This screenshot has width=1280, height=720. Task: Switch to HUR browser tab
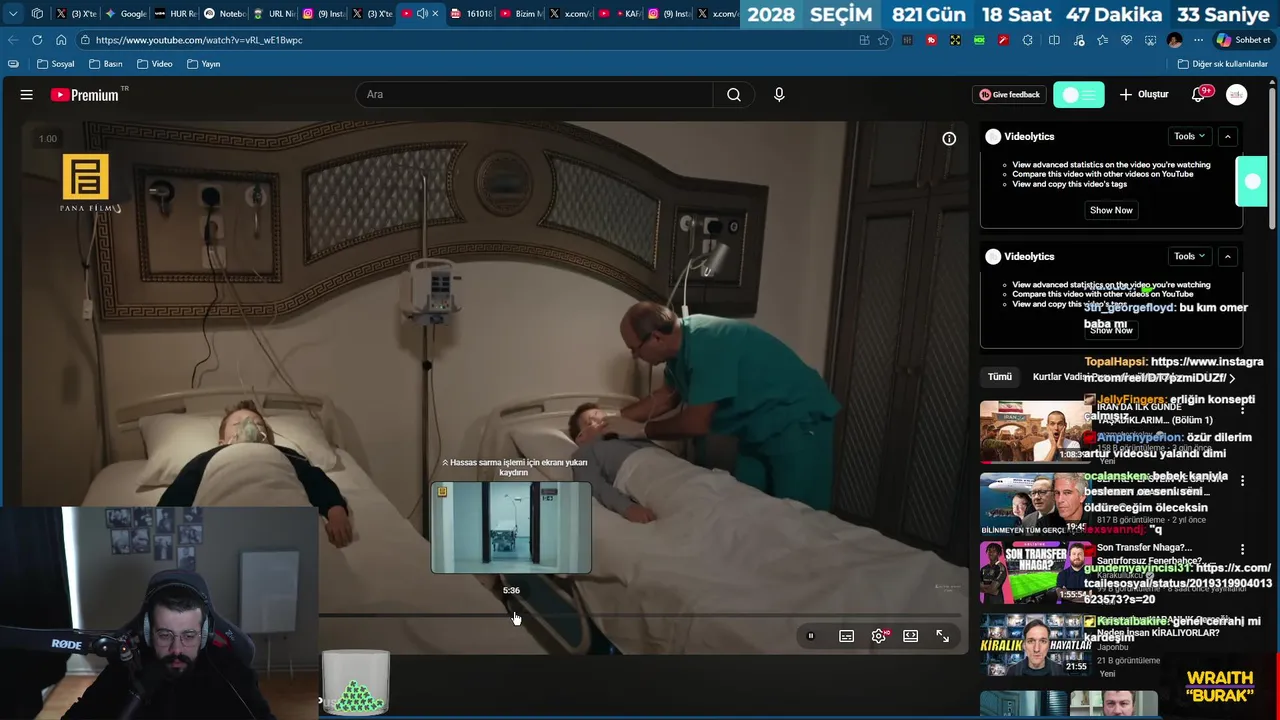(176, 14)
